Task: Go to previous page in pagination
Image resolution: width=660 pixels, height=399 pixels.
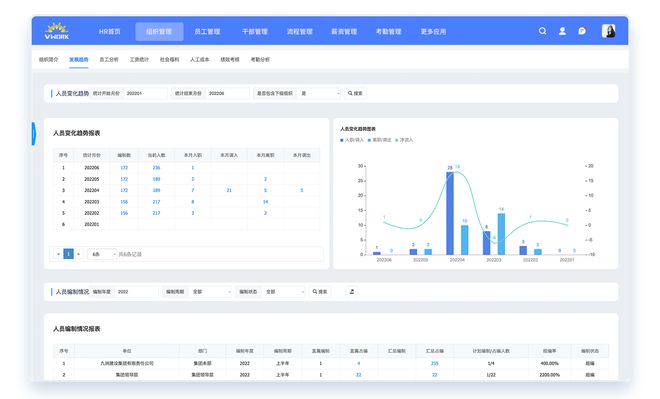Action: (x=58, y=254)
